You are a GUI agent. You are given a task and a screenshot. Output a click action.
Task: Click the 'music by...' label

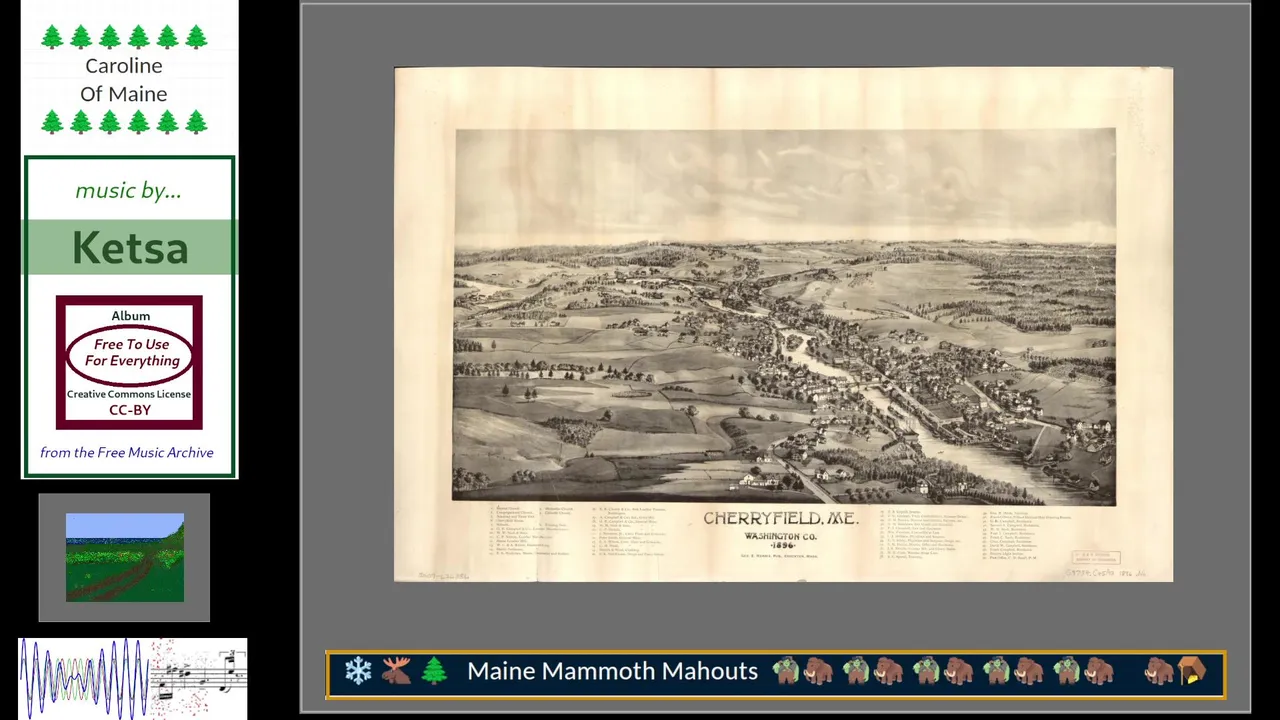[x=128, y=190]
